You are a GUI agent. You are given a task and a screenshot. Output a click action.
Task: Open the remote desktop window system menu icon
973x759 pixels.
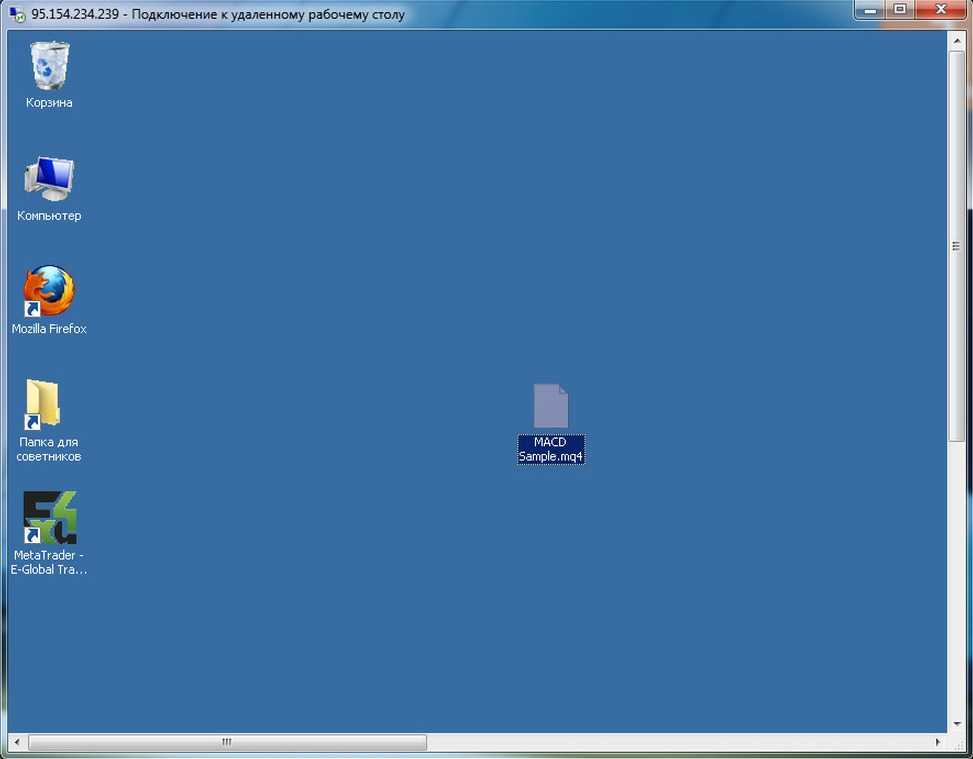[17, 15]
